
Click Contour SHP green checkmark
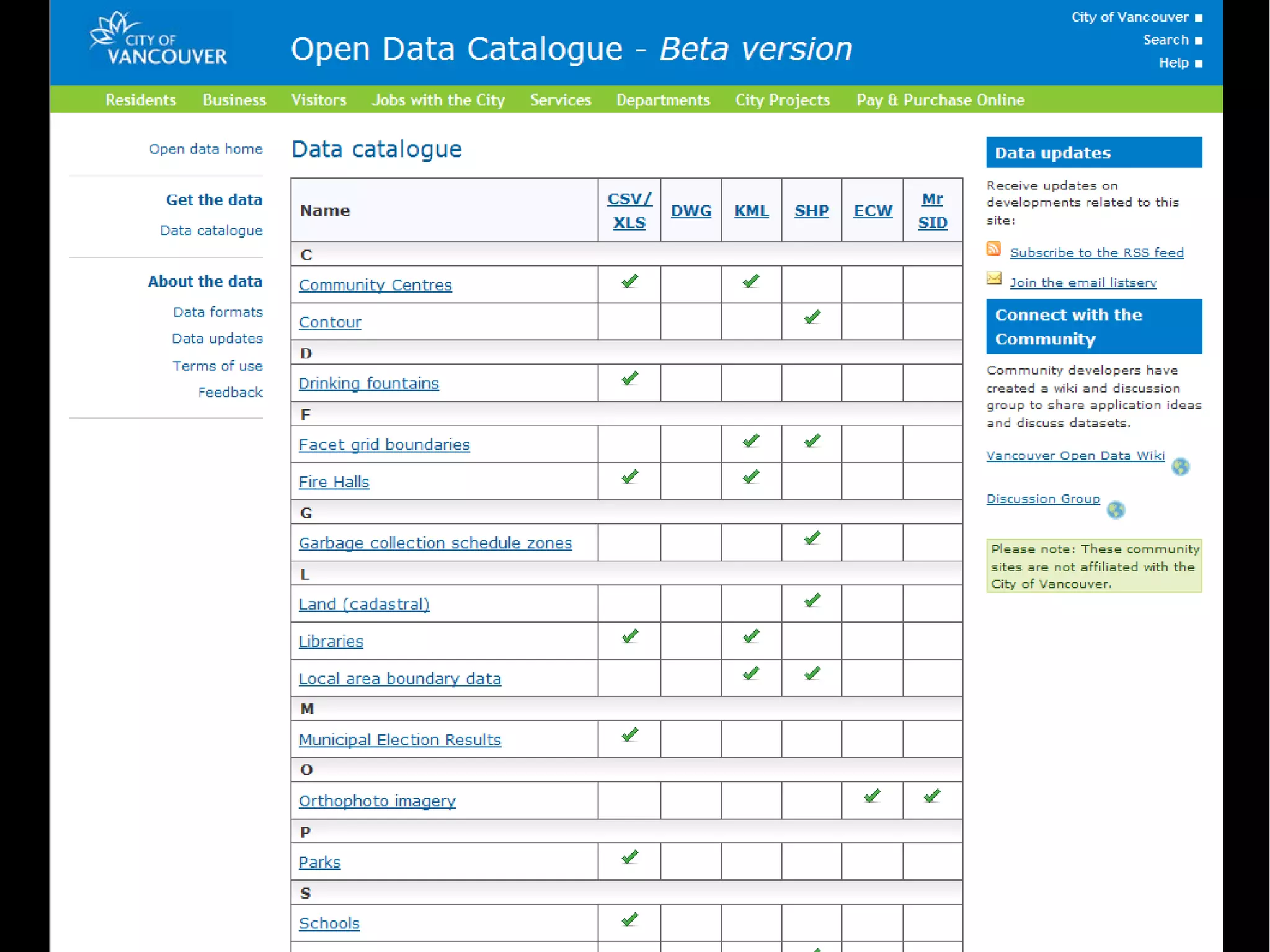[x=812, y=318]
